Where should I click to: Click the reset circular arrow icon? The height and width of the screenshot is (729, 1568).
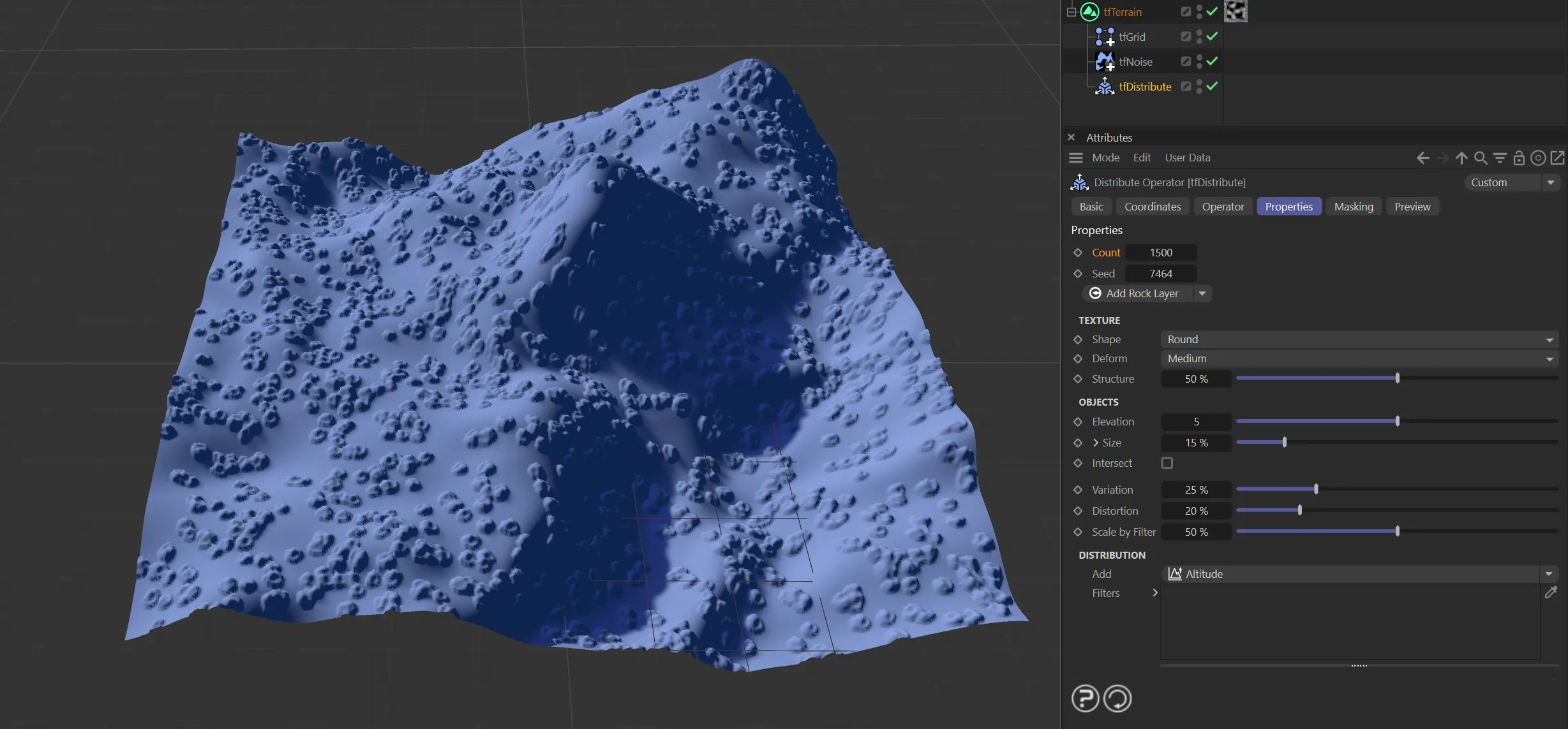point(1117,698)
